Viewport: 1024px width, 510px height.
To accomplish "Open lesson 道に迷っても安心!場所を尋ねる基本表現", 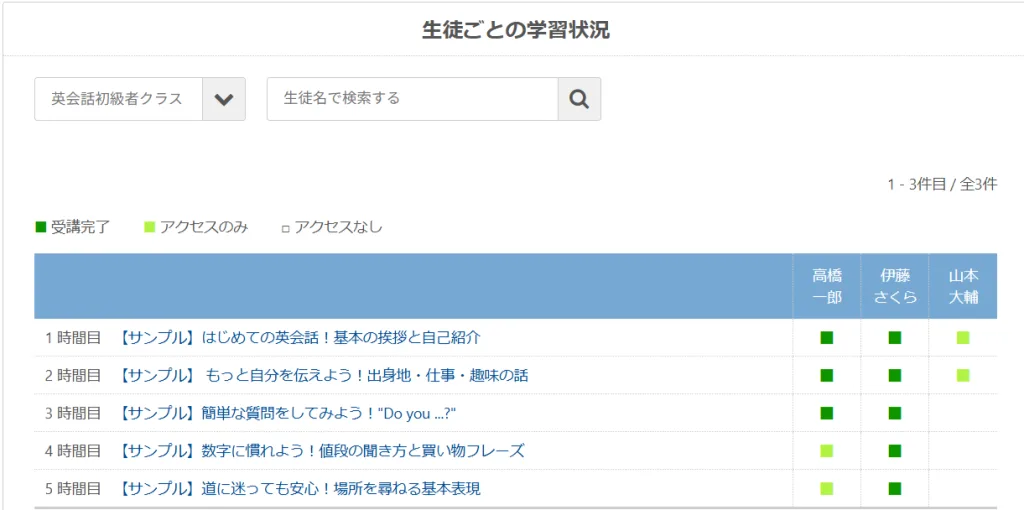I will (x=300, y=489).
